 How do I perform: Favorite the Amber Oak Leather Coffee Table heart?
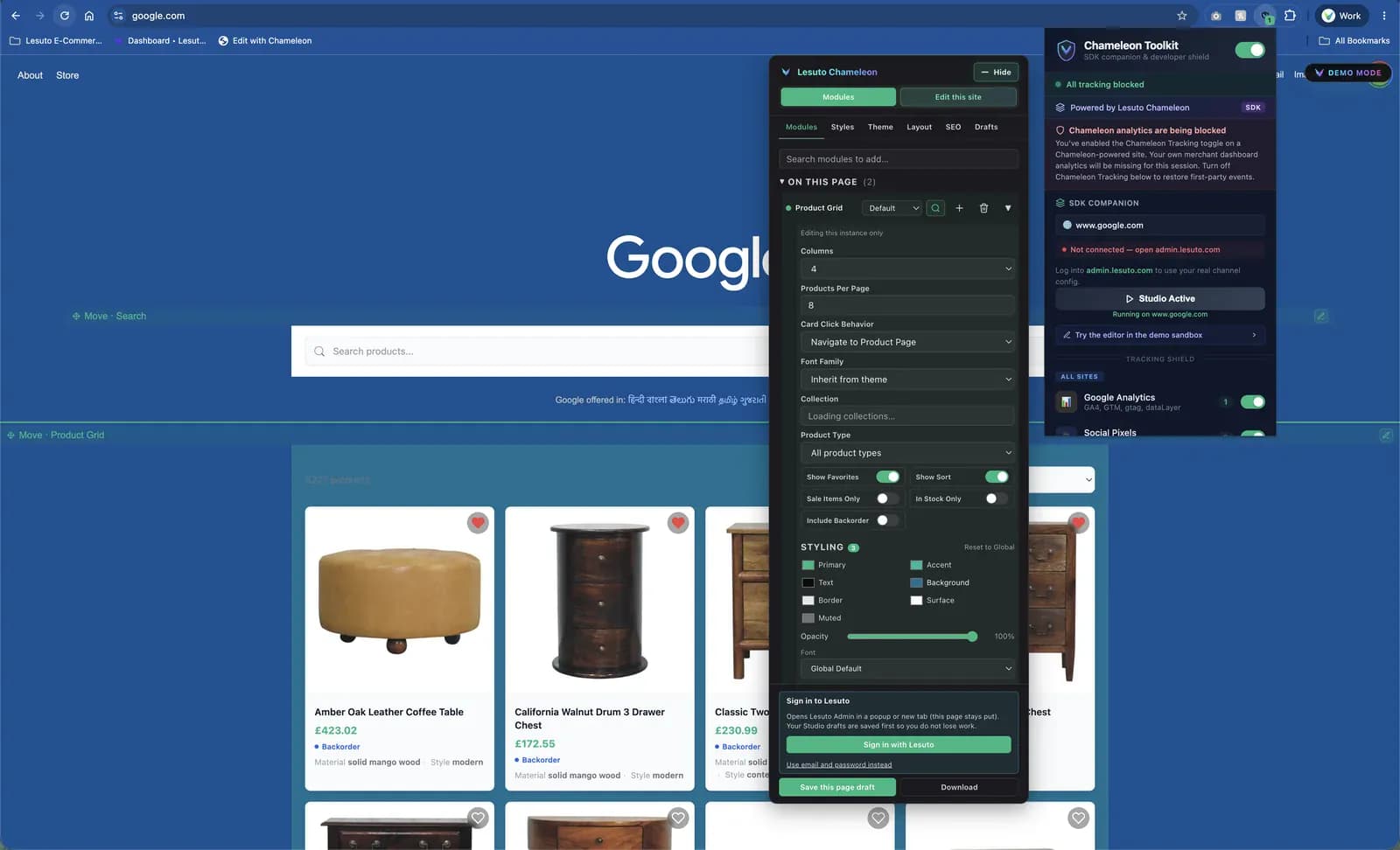[x=478, y=523]
